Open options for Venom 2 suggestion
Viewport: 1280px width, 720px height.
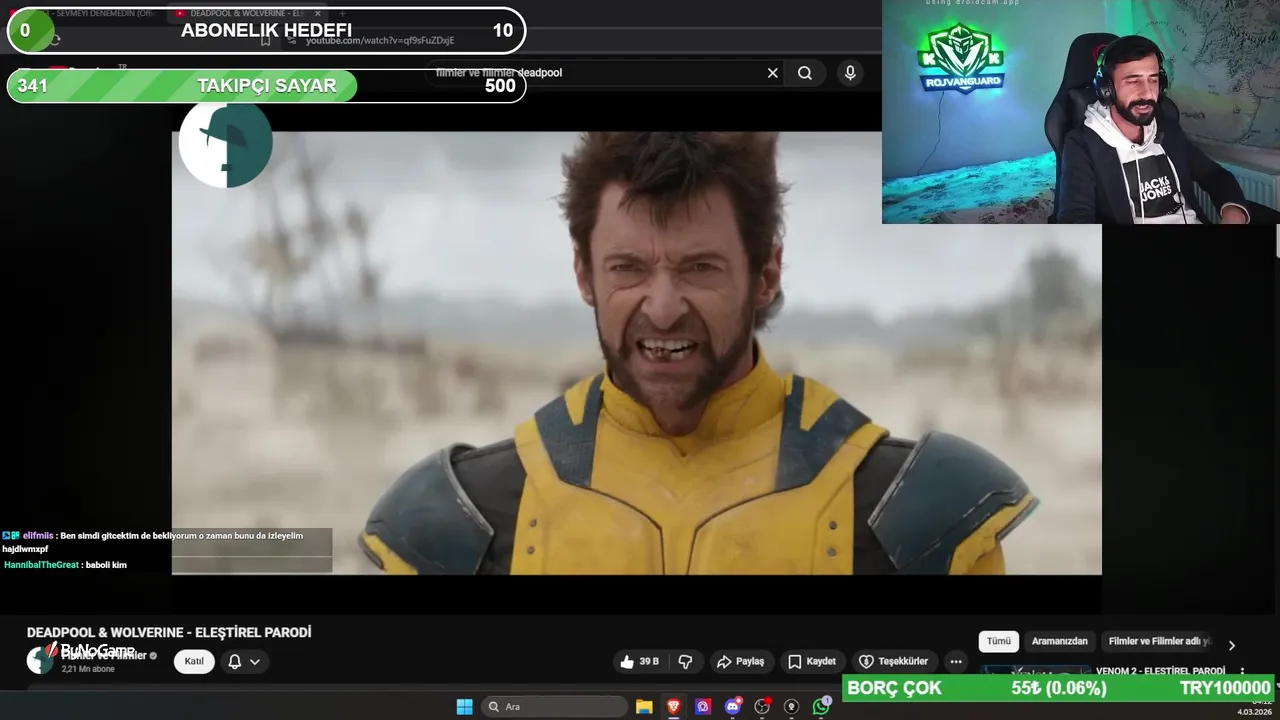[1242, 671]
